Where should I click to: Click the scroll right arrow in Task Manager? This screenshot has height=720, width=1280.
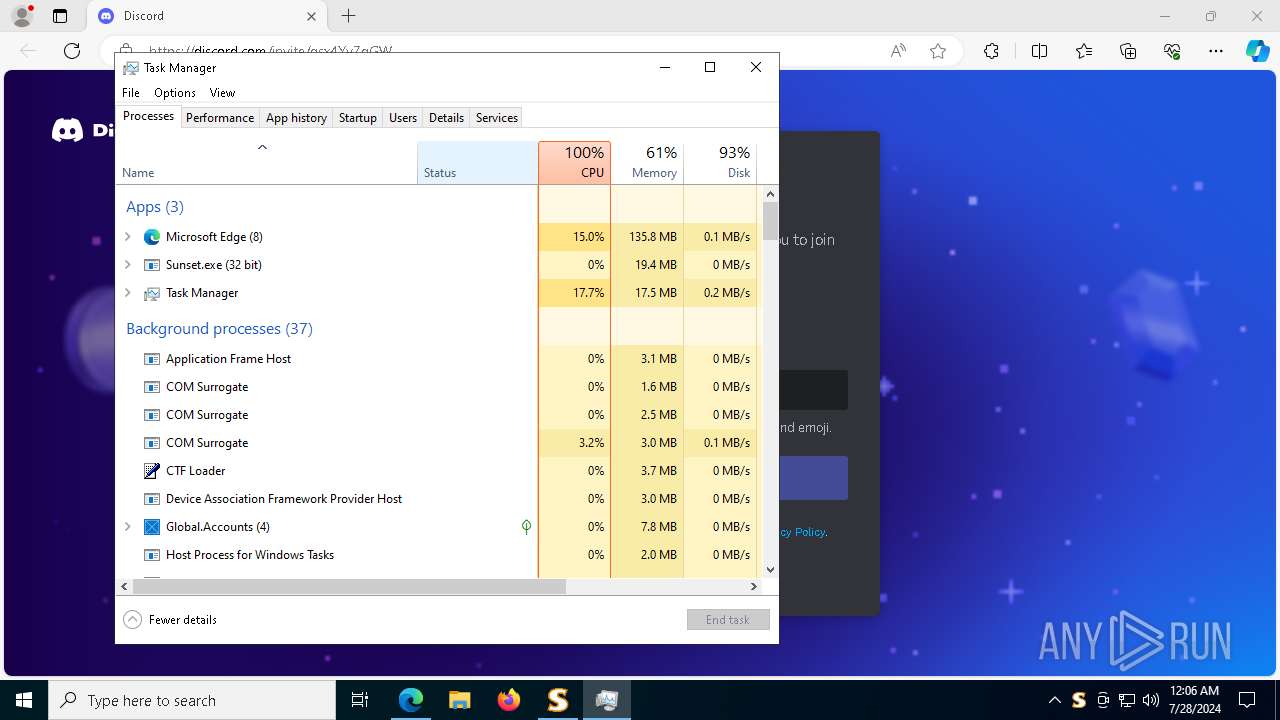point(754,586)
